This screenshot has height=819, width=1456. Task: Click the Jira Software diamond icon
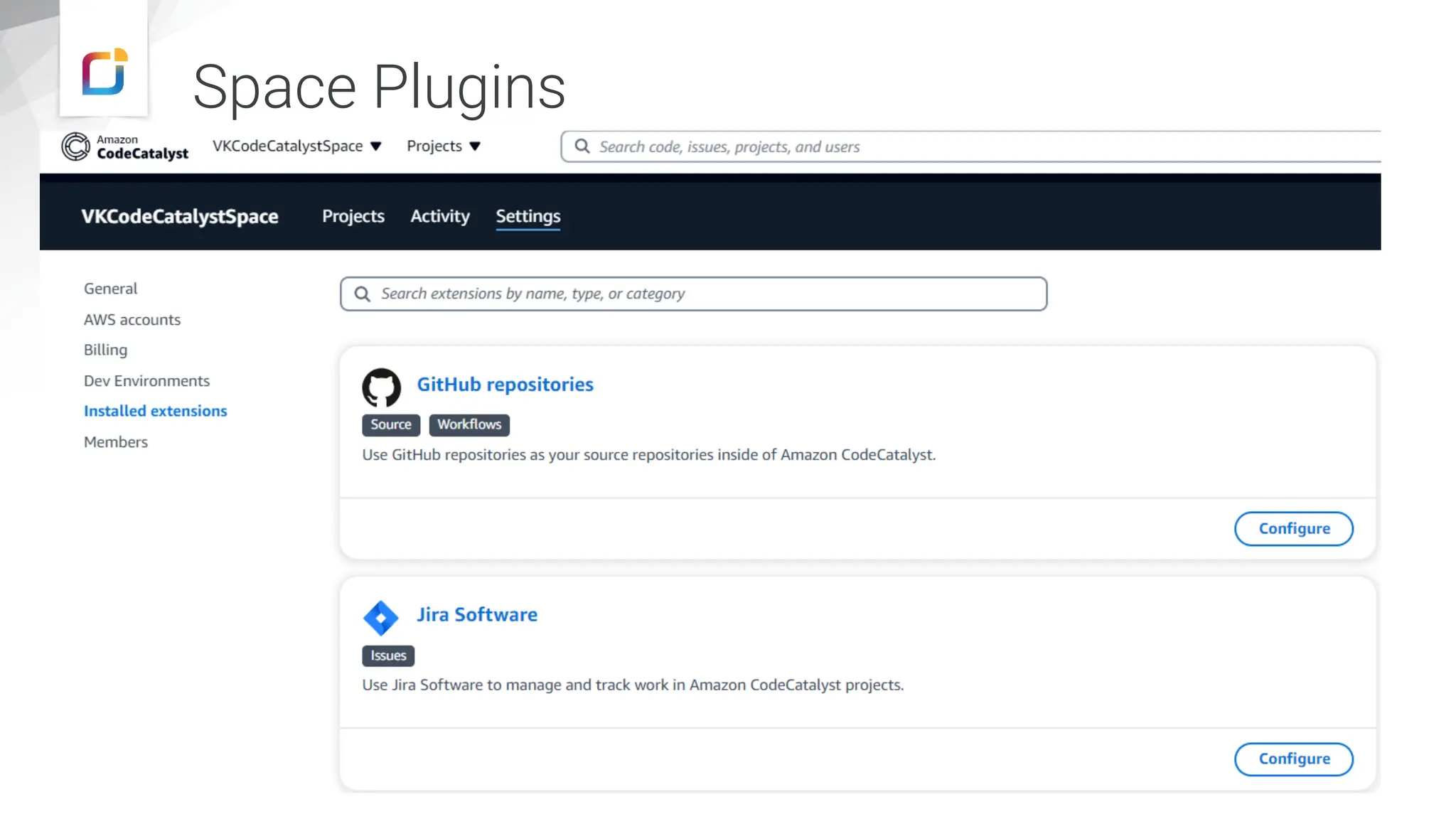pos(381,618)
